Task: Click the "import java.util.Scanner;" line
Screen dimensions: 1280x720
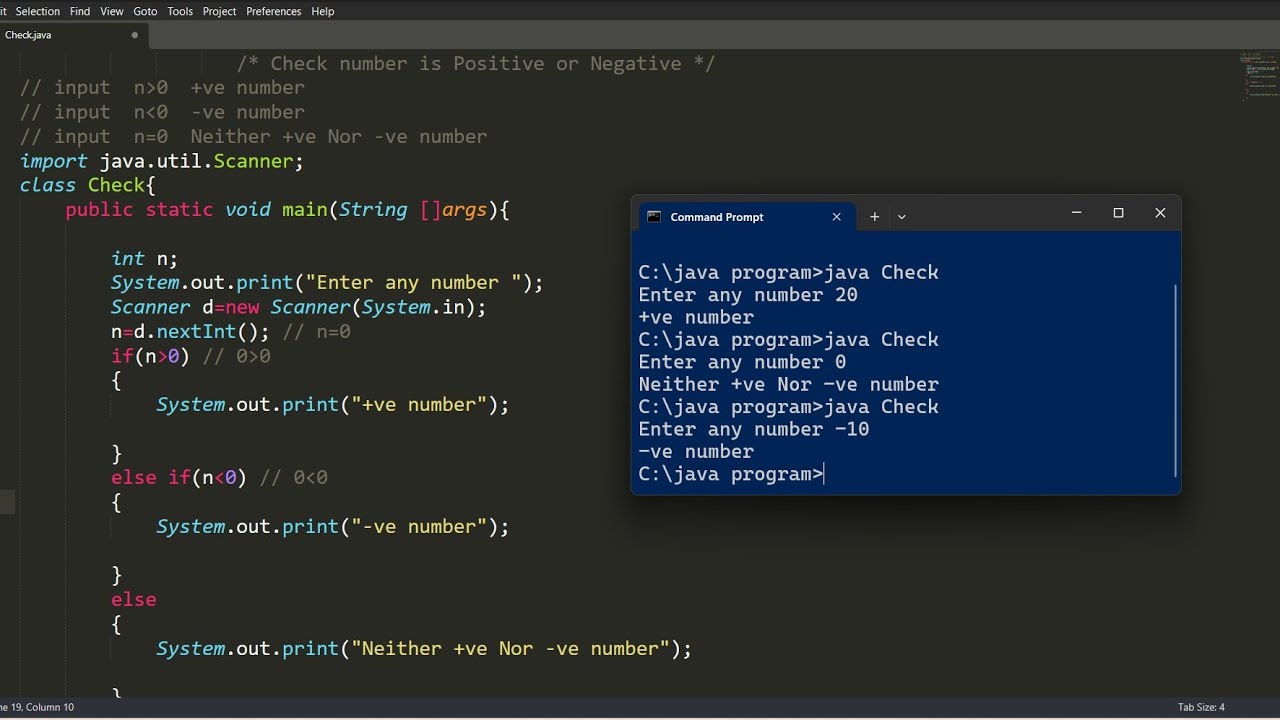Action: click(x=161, y=161)
